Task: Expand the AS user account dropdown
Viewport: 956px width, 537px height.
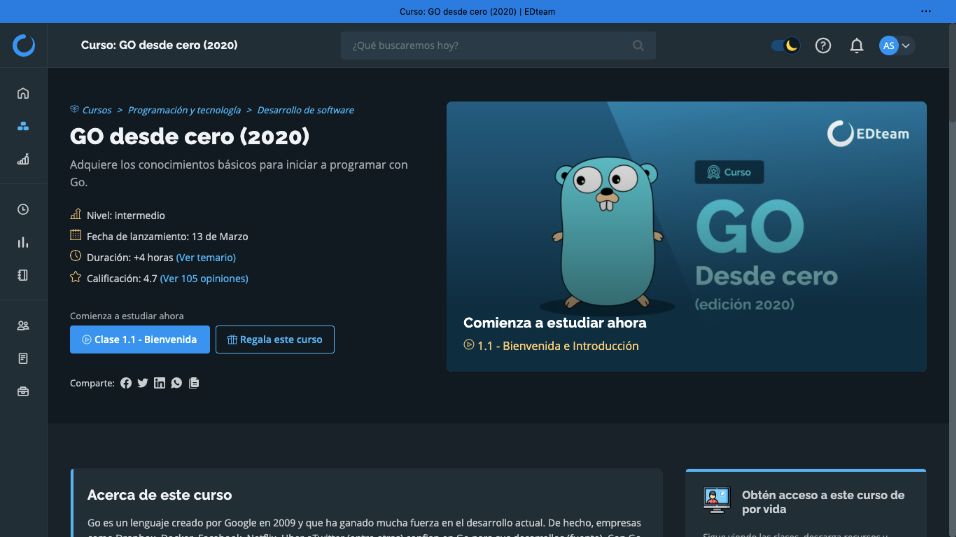Action: [896, 46]
